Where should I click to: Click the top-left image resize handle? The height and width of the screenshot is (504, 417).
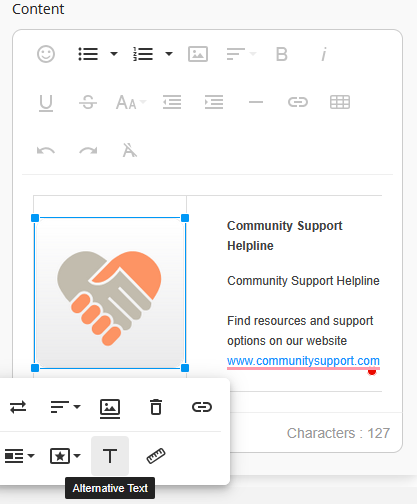pyautogui.click(x=35, y=218)
